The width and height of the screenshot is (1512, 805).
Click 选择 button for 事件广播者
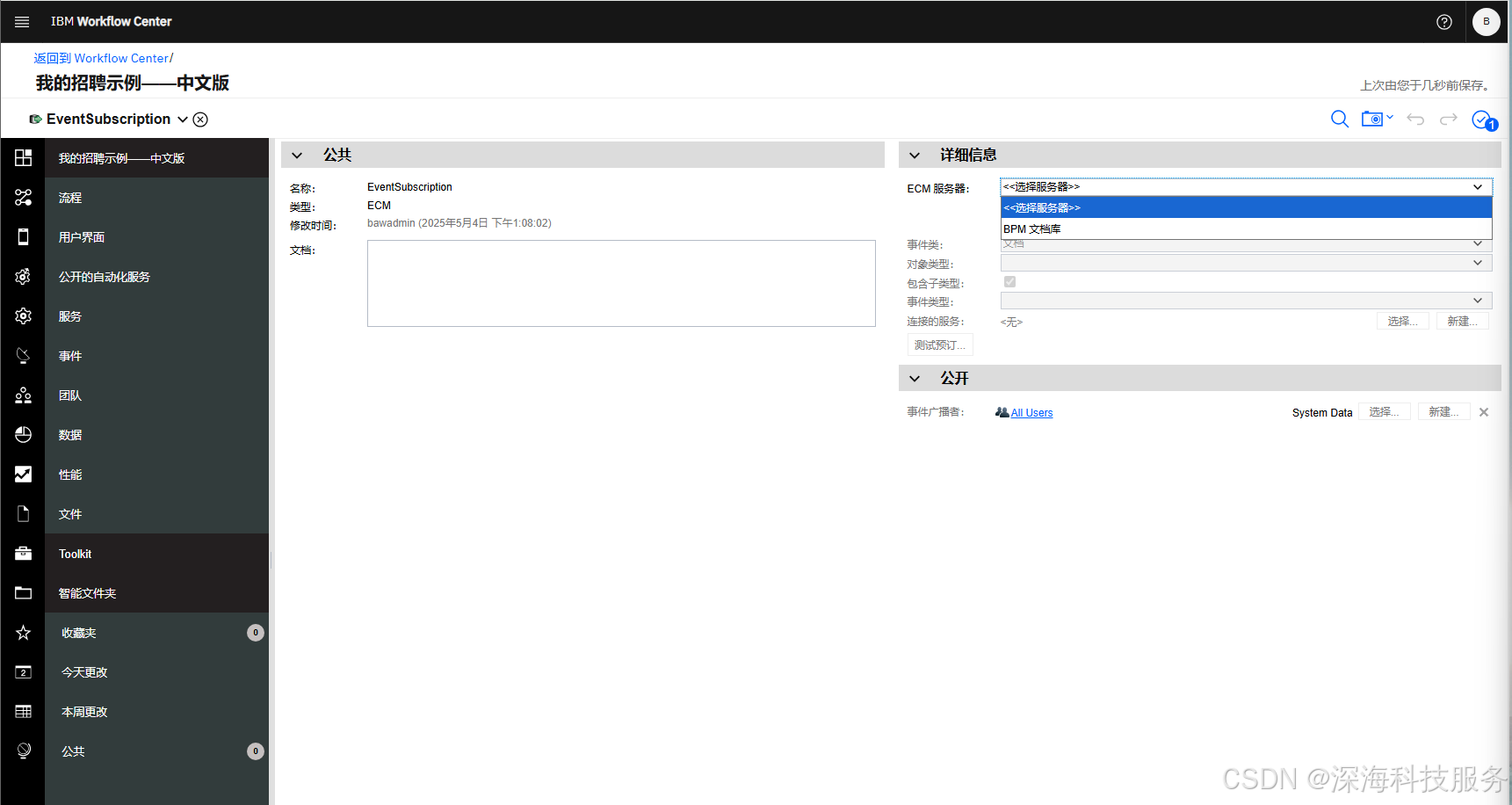(x=1384, y=412)
